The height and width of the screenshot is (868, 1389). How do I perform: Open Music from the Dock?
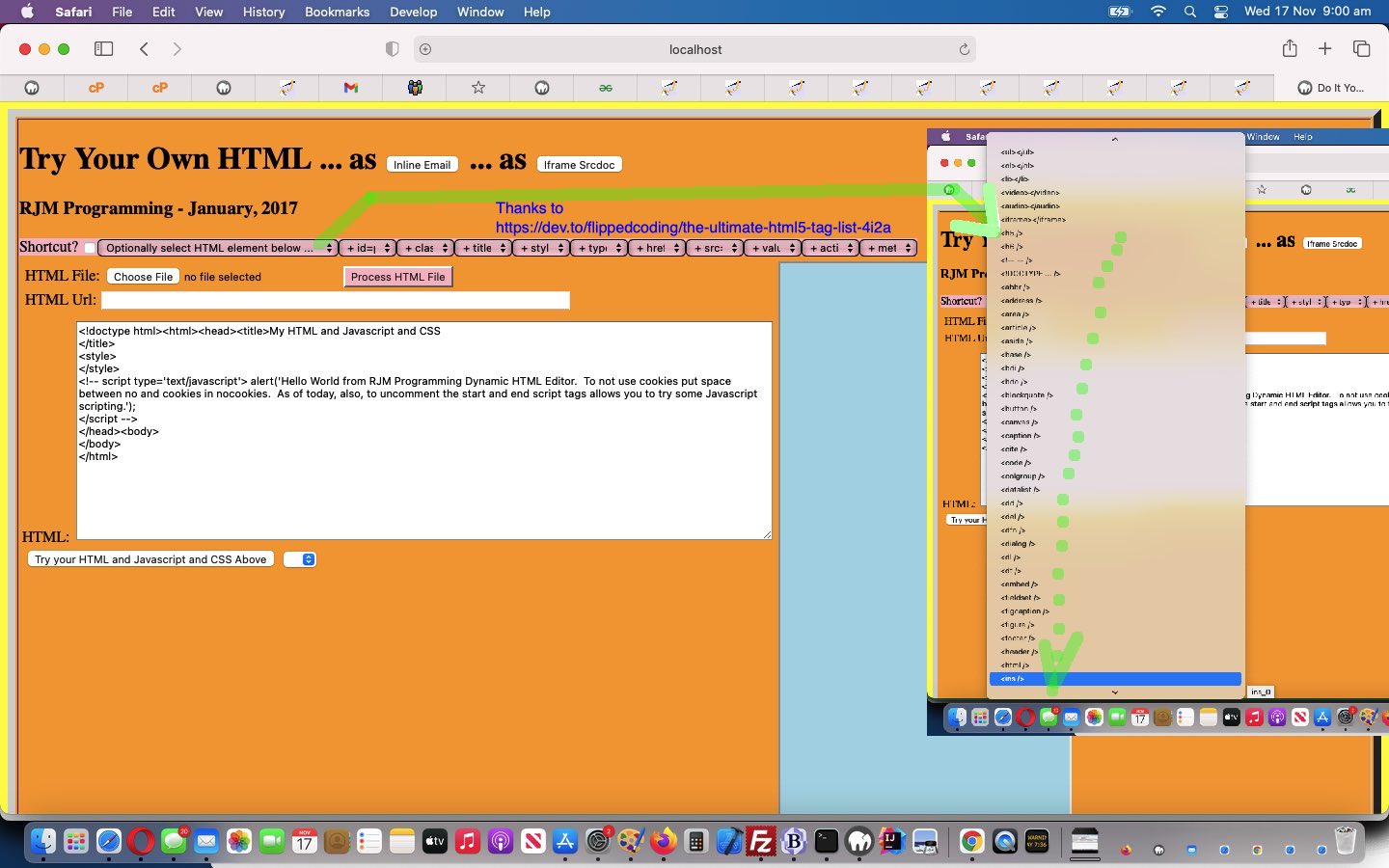[x=468, y=842]
